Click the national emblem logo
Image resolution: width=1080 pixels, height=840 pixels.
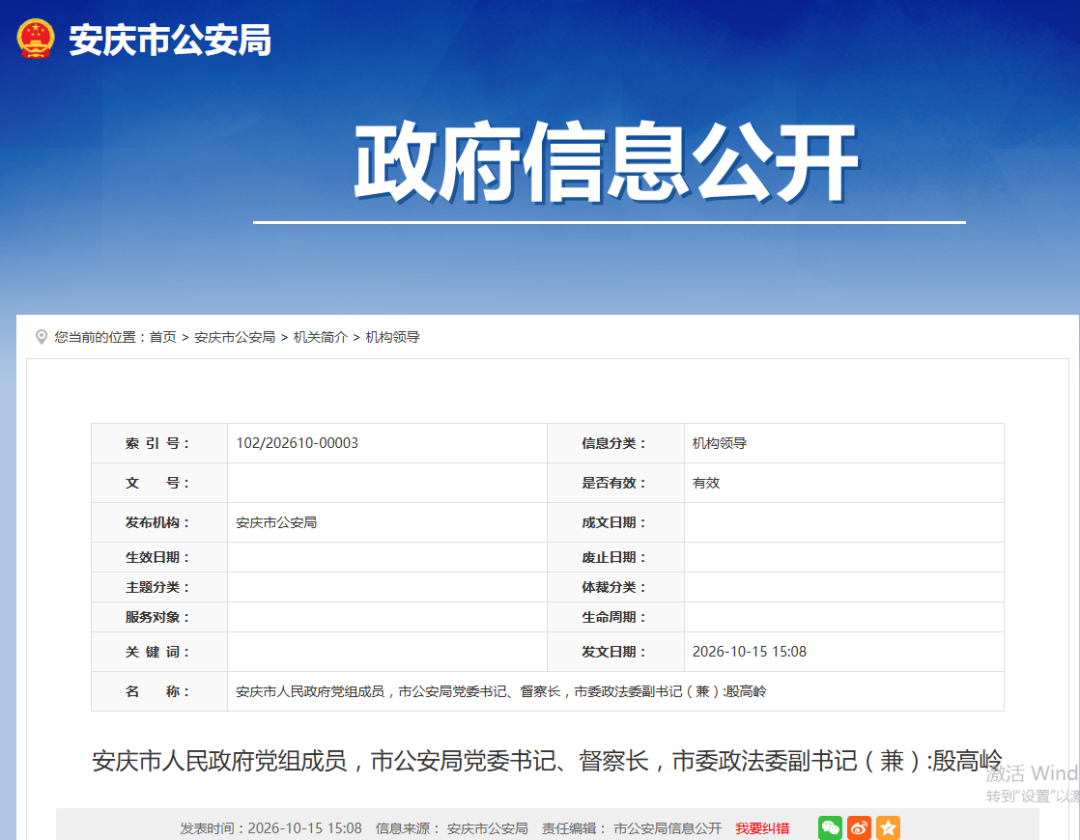(x=35, y=39)
